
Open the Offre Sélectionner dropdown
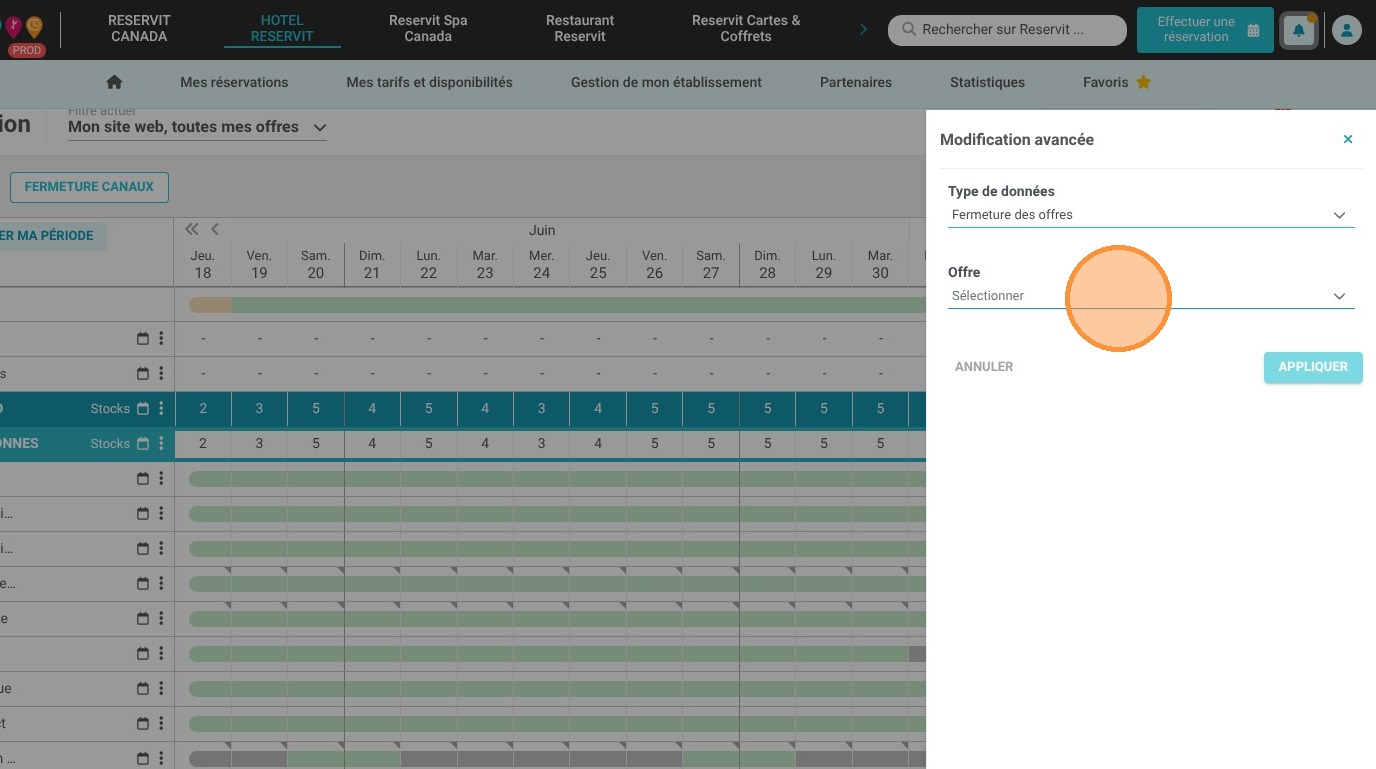tap(1151, 296)
